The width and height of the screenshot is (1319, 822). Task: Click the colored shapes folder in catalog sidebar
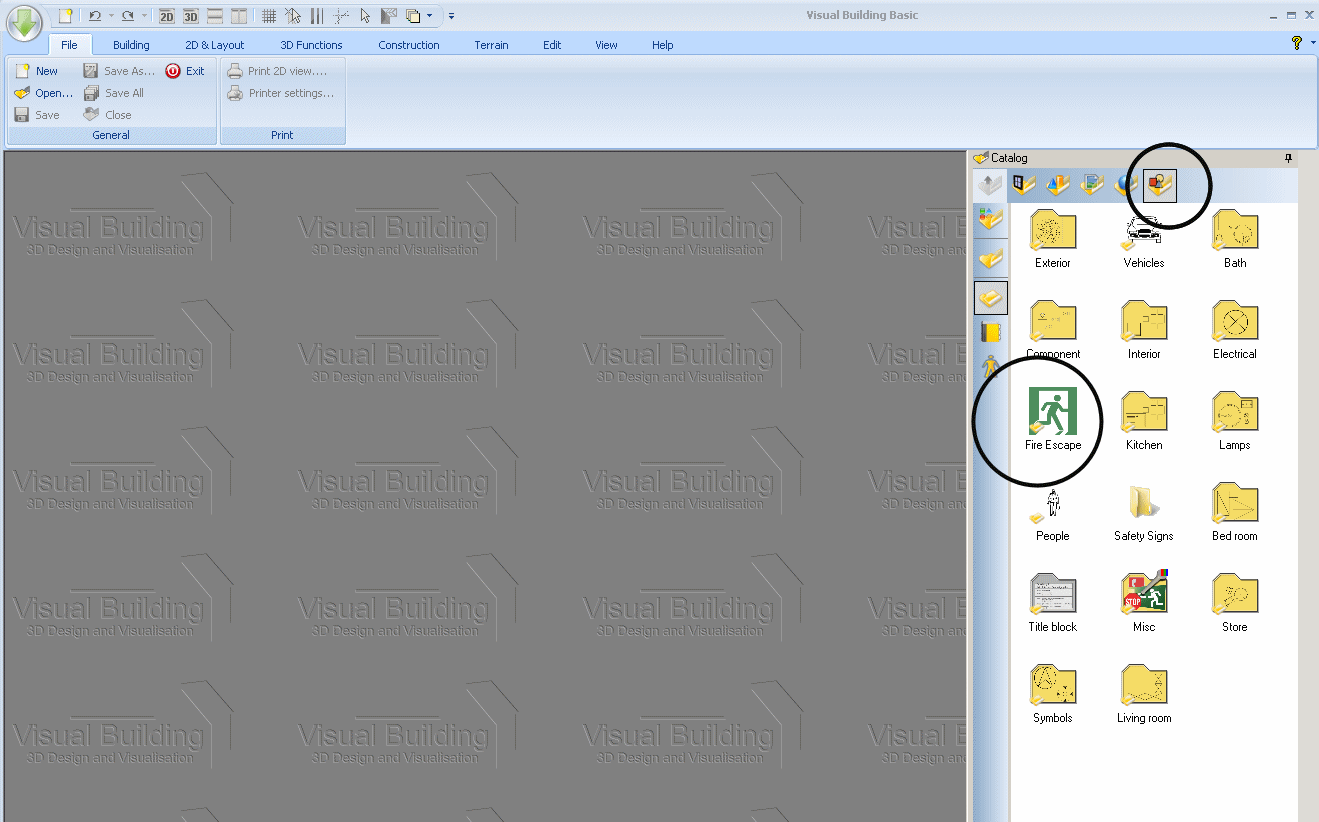click(x=990, y=220)
